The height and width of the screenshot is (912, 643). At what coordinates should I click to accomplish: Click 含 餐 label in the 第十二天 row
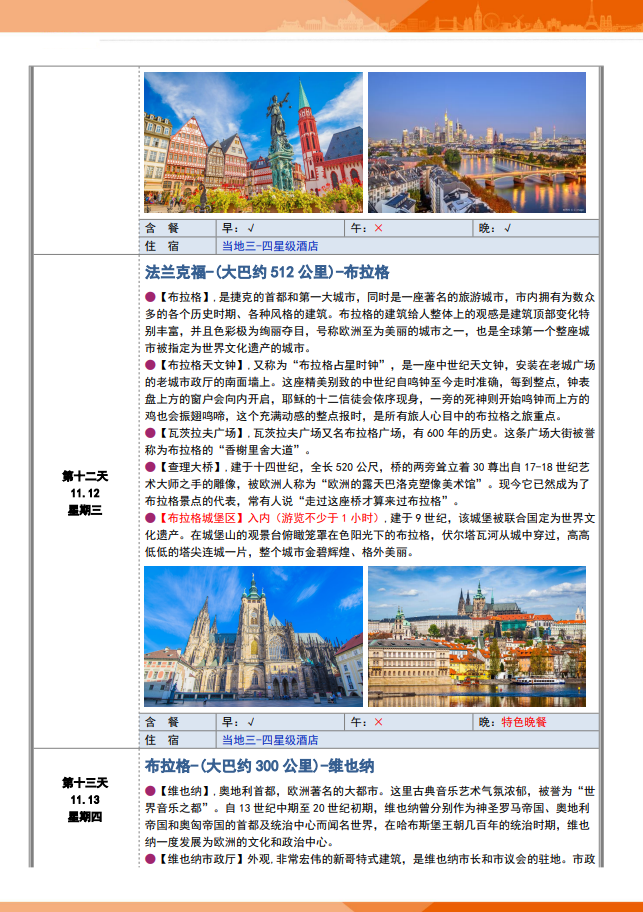pyautogui.click(x=162, y=722)
